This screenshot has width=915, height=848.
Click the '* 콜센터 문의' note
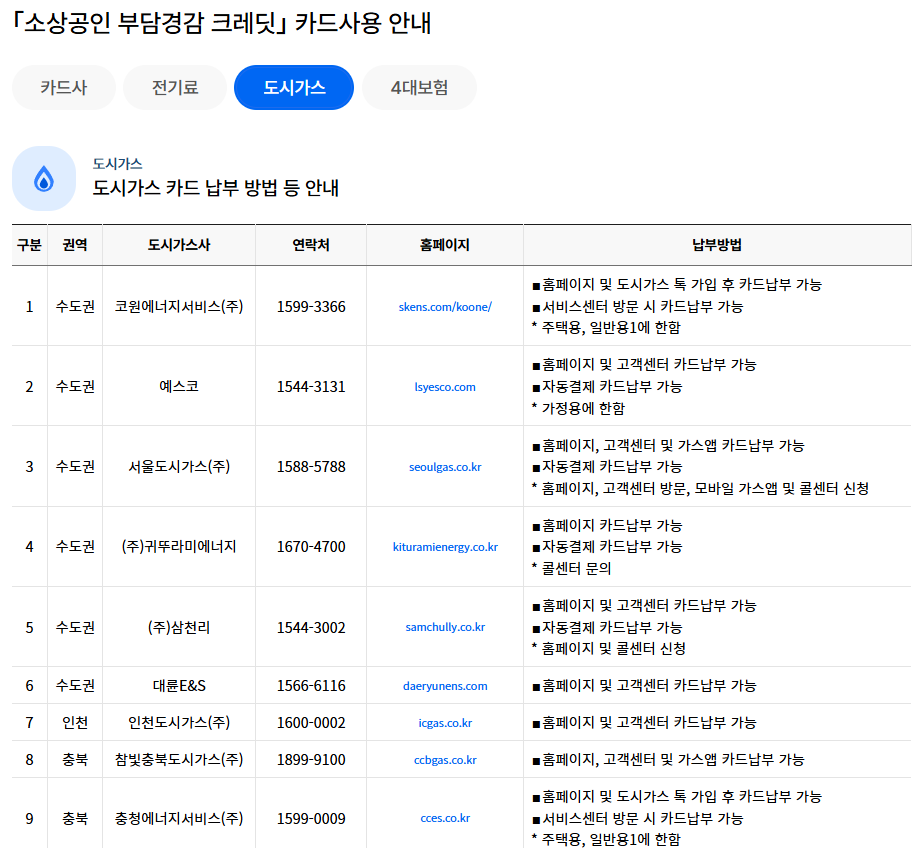click(x=571, y=568)
